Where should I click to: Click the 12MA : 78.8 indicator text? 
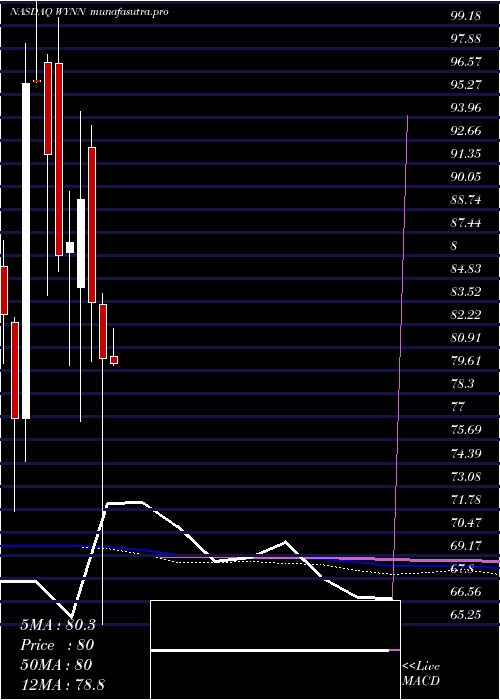click(62, 685)
